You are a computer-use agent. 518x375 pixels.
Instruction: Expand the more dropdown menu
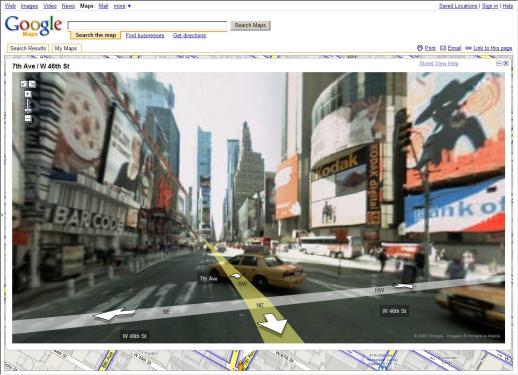click(122, 6)
